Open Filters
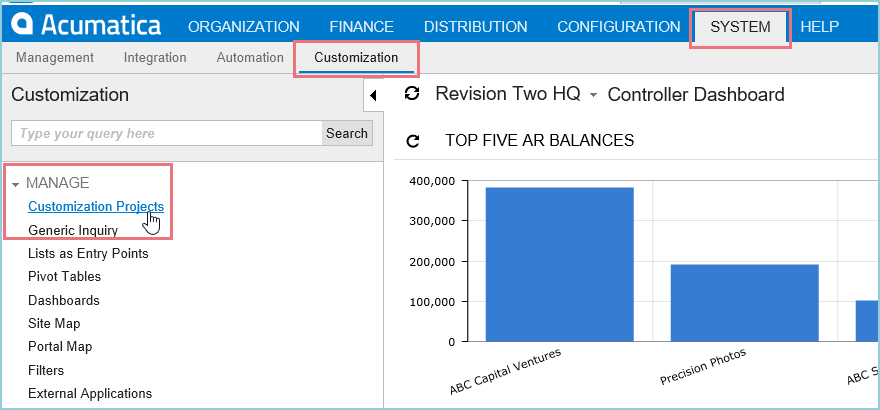This screenshot has width=880, height=410. [x=46, y=370]
